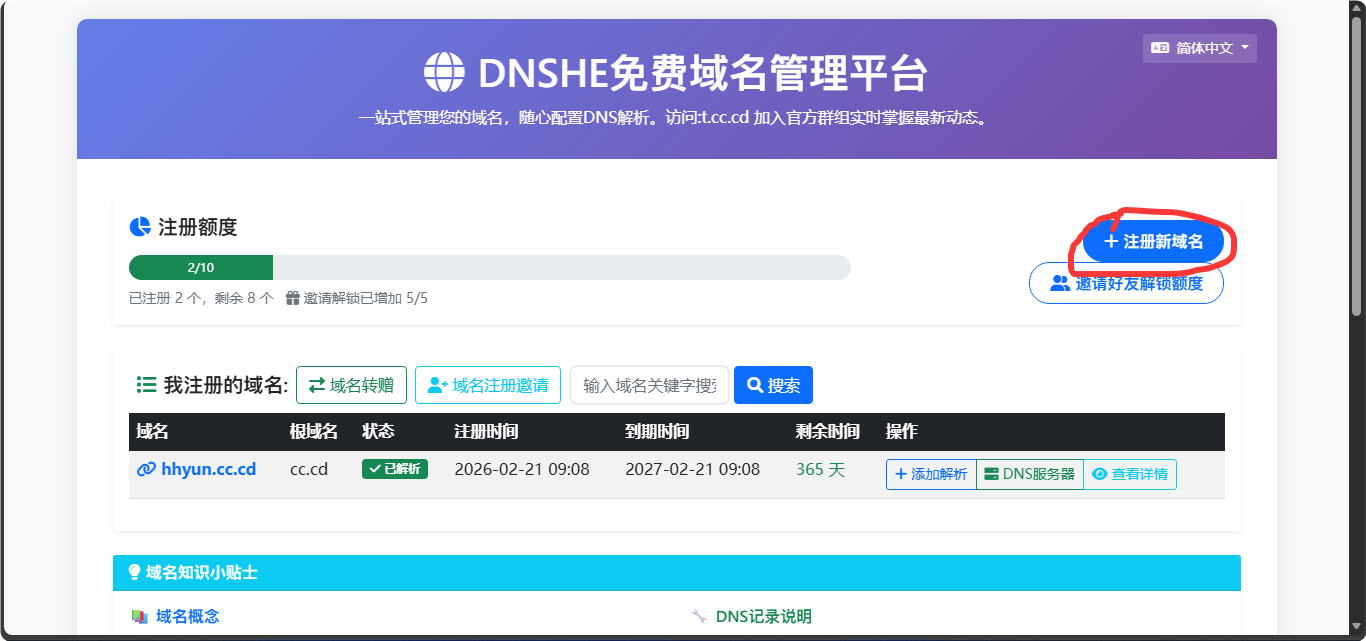The image size is (1366, 641).
Task: Click the green 已解析 status badge
Action: 394,469
